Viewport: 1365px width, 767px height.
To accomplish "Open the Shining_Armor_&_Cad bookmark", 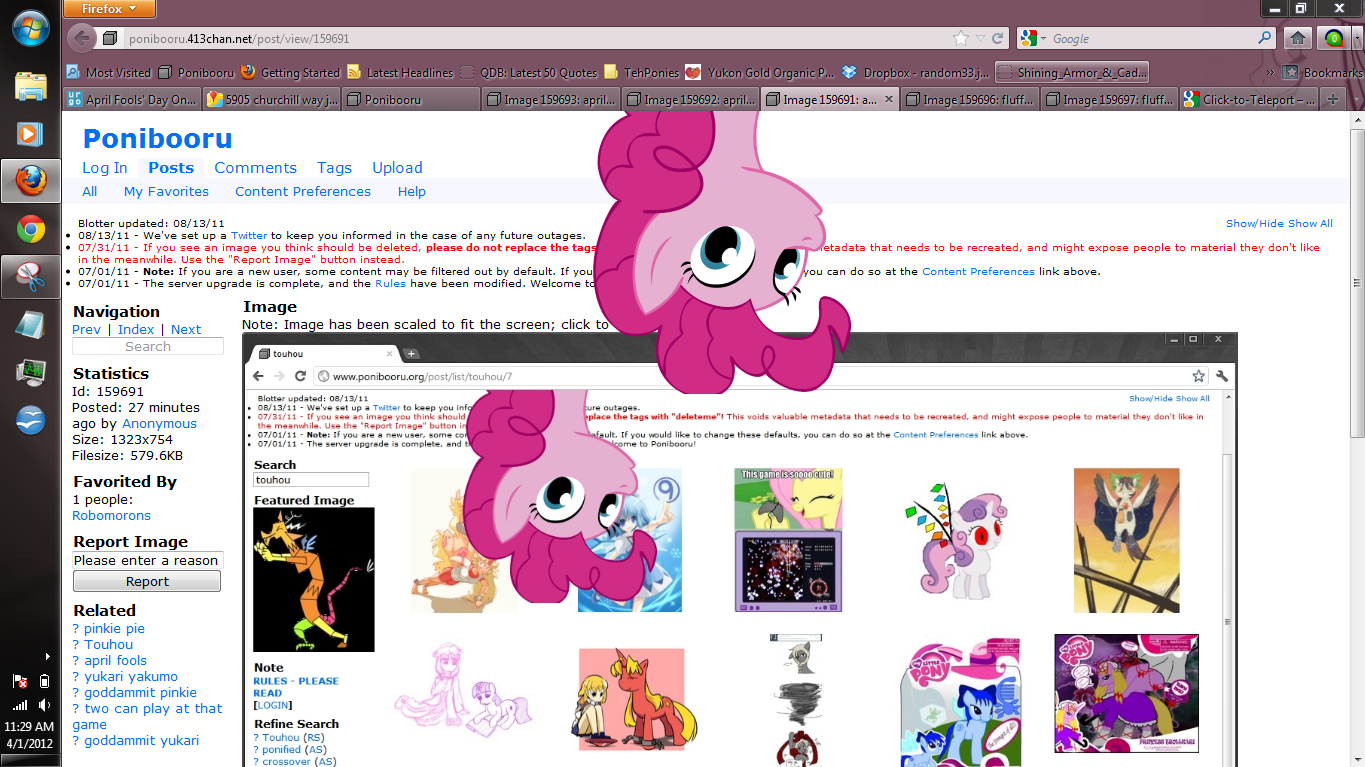I will (1072, 72).
